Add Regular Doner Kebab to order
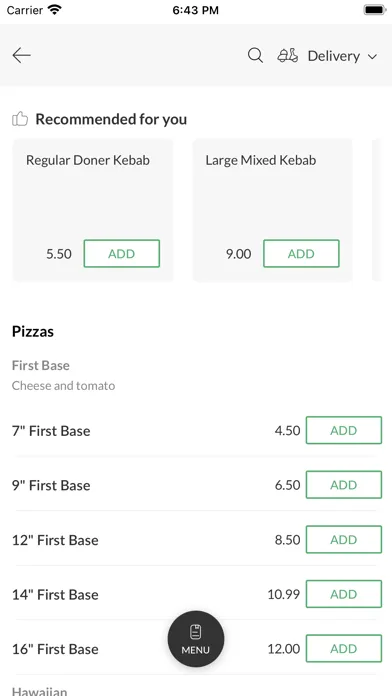 122,253
